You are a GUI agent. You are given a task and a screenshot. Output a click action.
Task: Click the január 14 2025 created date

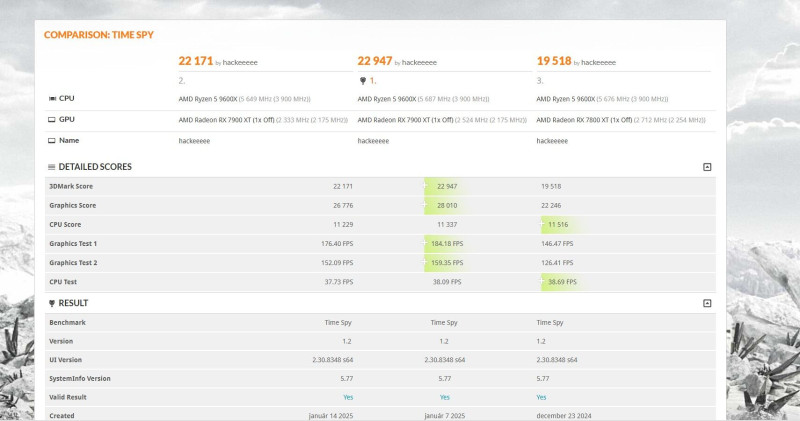(x=331, y=416)
